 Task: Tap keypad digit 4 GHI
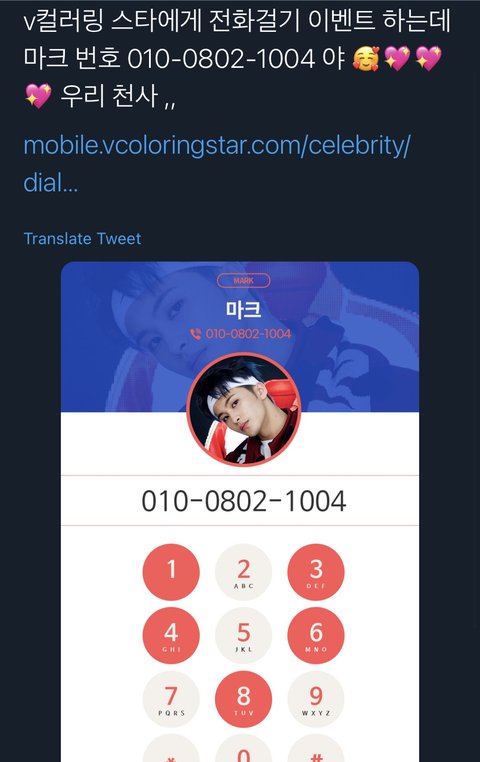pyautogui.click(x=171, y=636)
